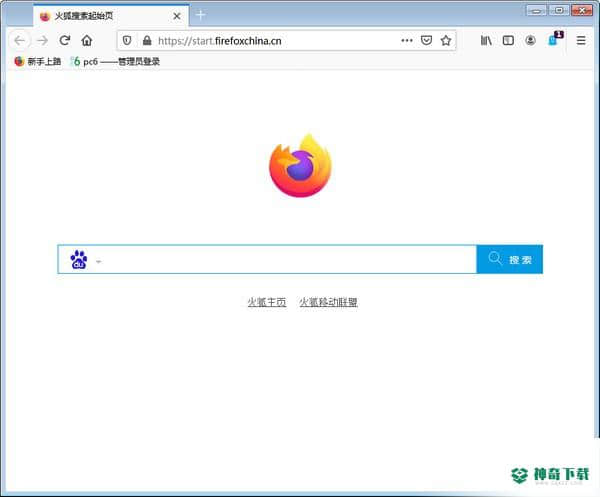This screenshot has height=497, width=600.
Task: Close the 火狐搜索起始页 tab
Action: click(177, 16)
